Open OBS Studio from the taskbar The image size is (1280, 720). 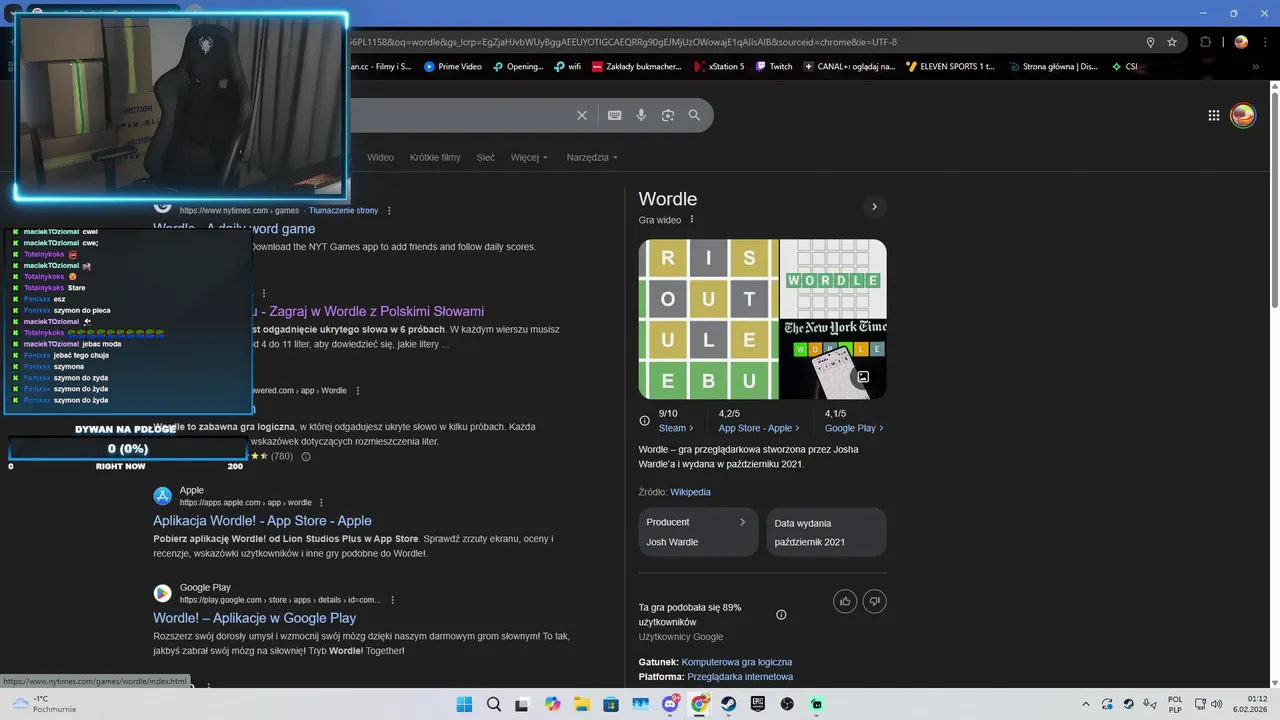click(787, 704)
